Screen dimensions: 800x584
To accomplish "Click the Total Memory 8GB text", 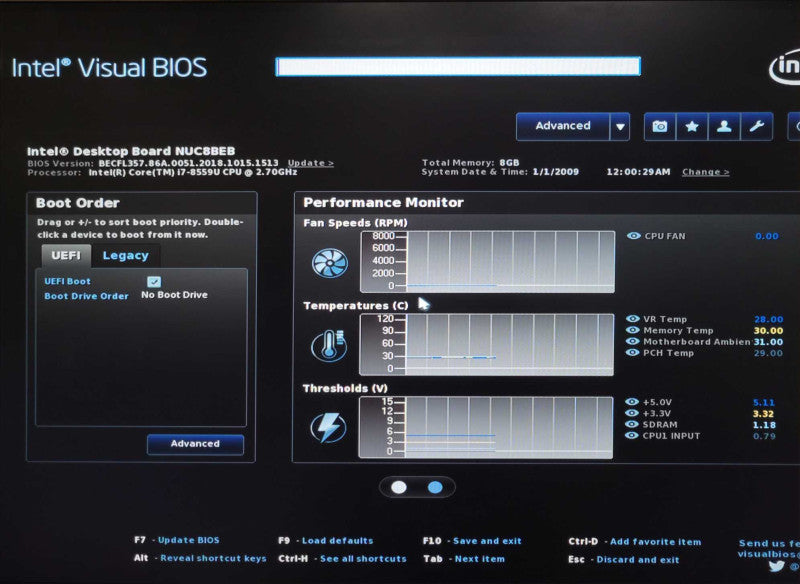I will point(470,163).
